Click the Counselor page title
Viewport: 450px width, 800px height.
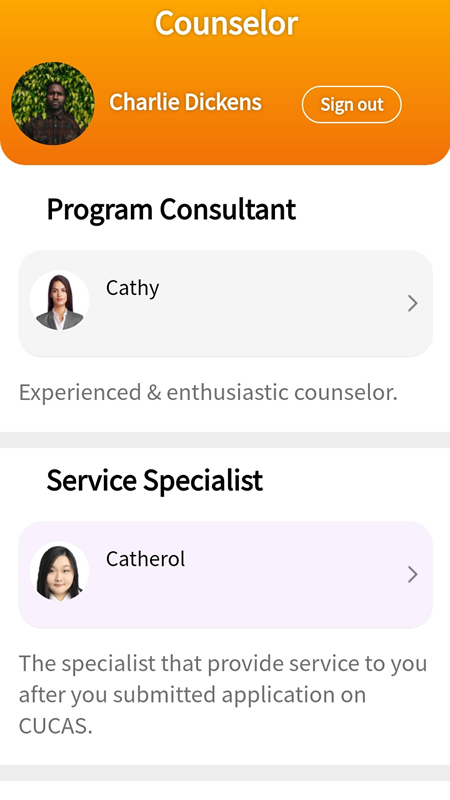click(x=226, y=23)
